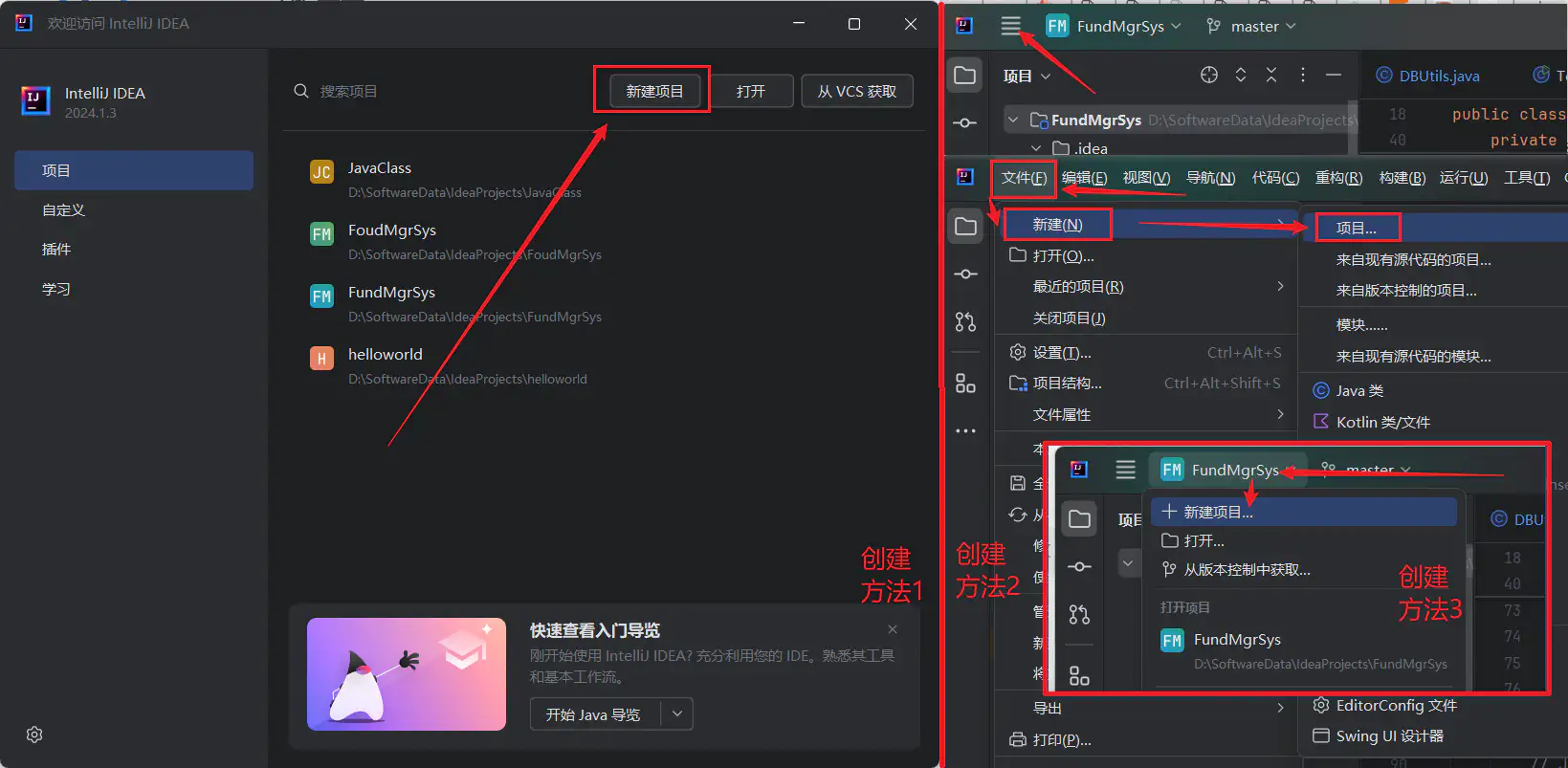Expand the 文件属性 submenu

[x=1148, y=414]
